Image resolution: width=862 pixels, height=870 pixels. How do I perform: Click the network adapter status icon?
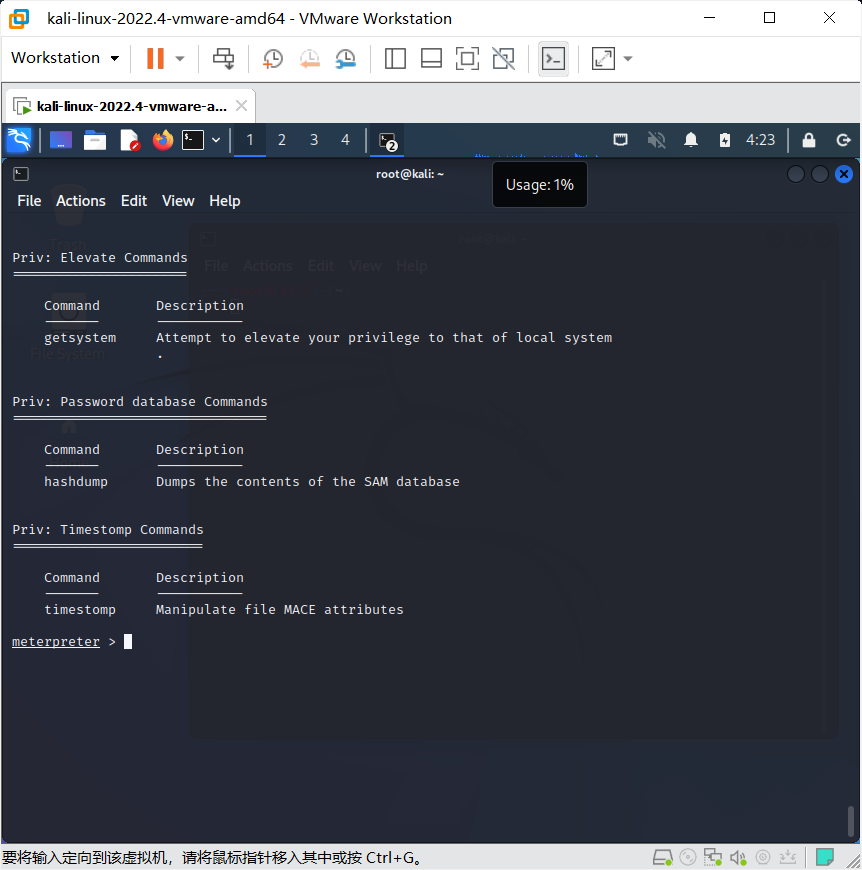[x=713, y=858]
